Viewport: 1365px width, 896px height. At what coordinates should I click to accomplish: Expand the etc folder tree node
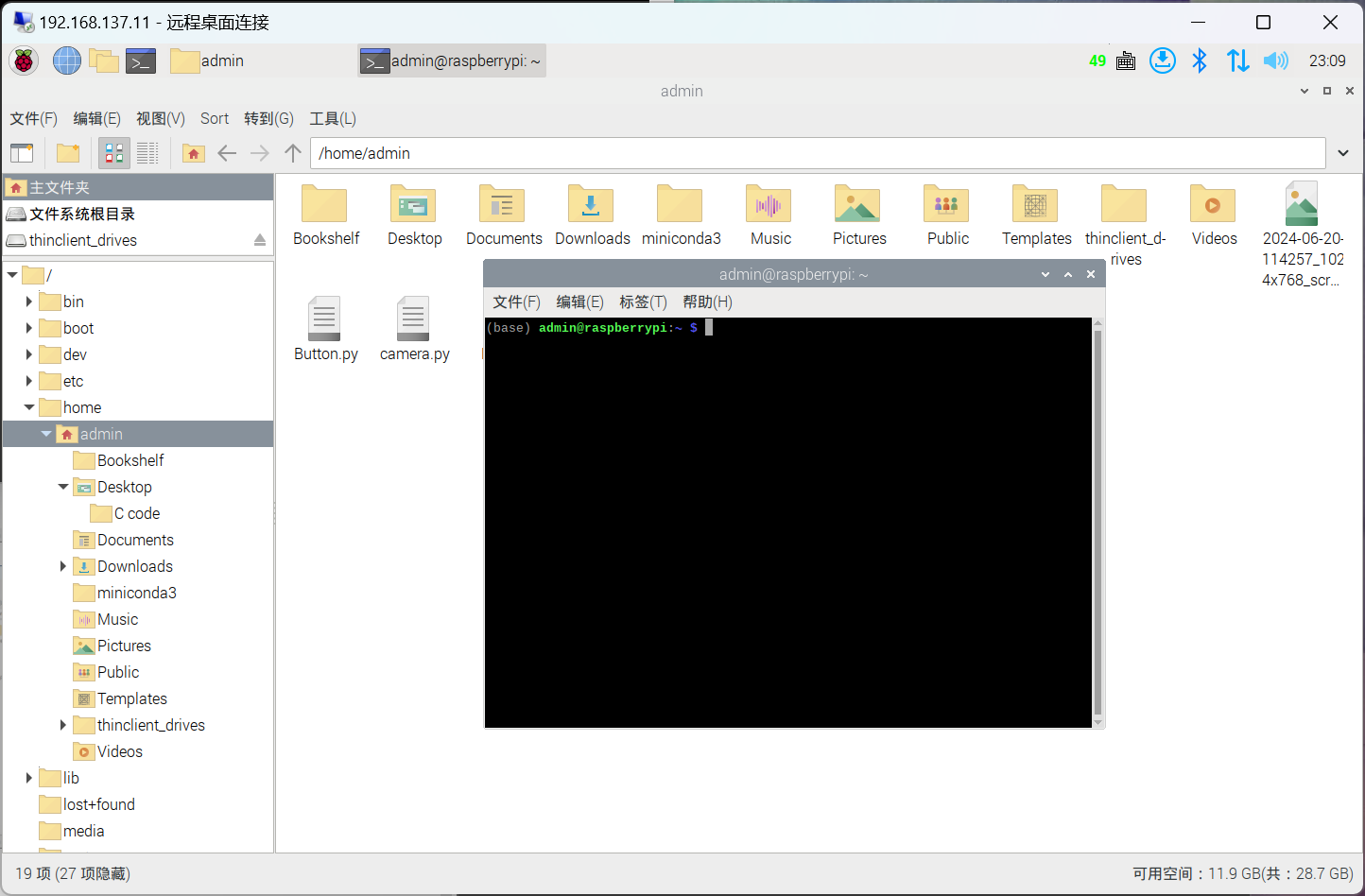coord(29,381)
